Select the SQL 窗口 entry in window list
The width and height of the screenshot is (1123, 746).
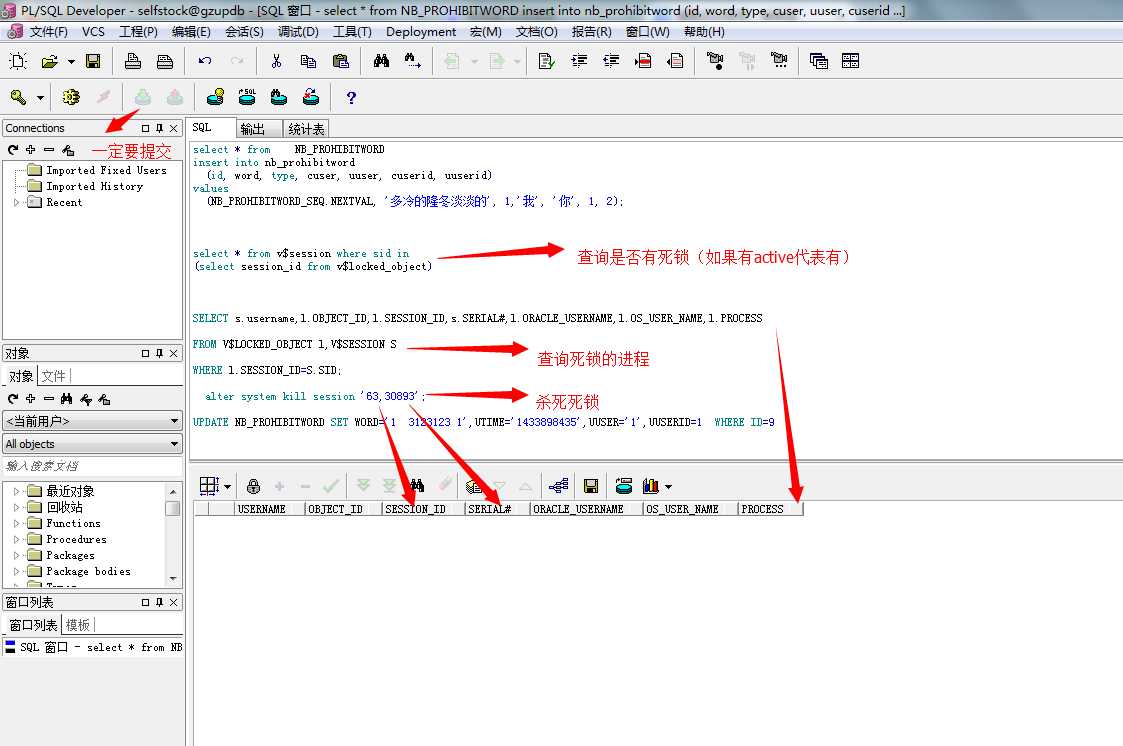93,647
